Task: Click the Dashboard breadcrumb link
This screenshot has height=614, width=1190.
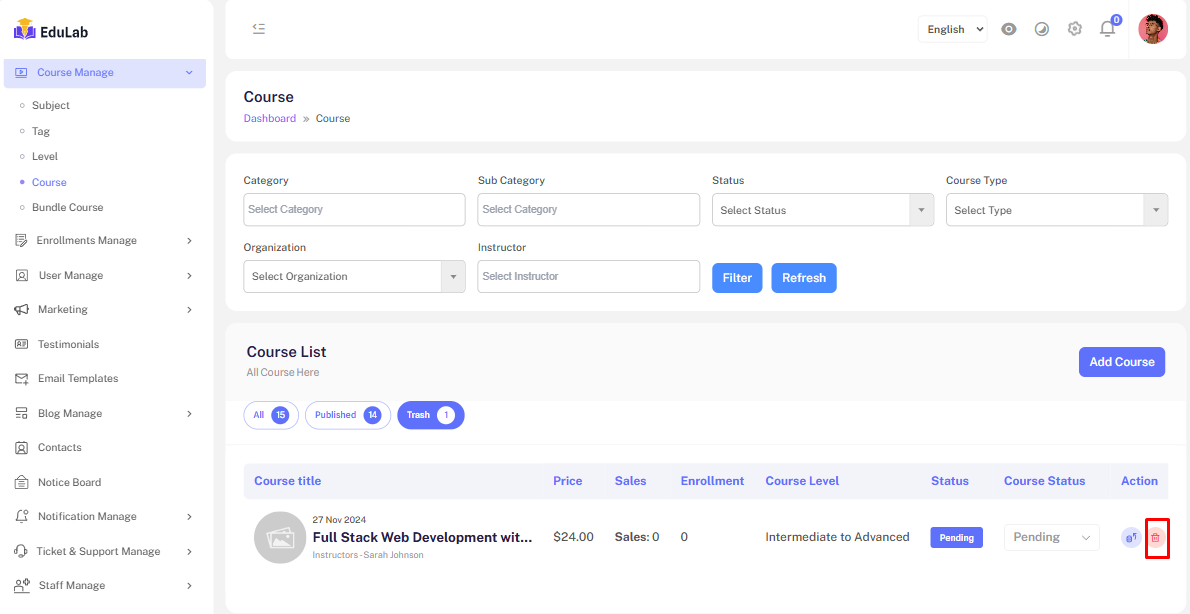Action: tap(270, 118)
